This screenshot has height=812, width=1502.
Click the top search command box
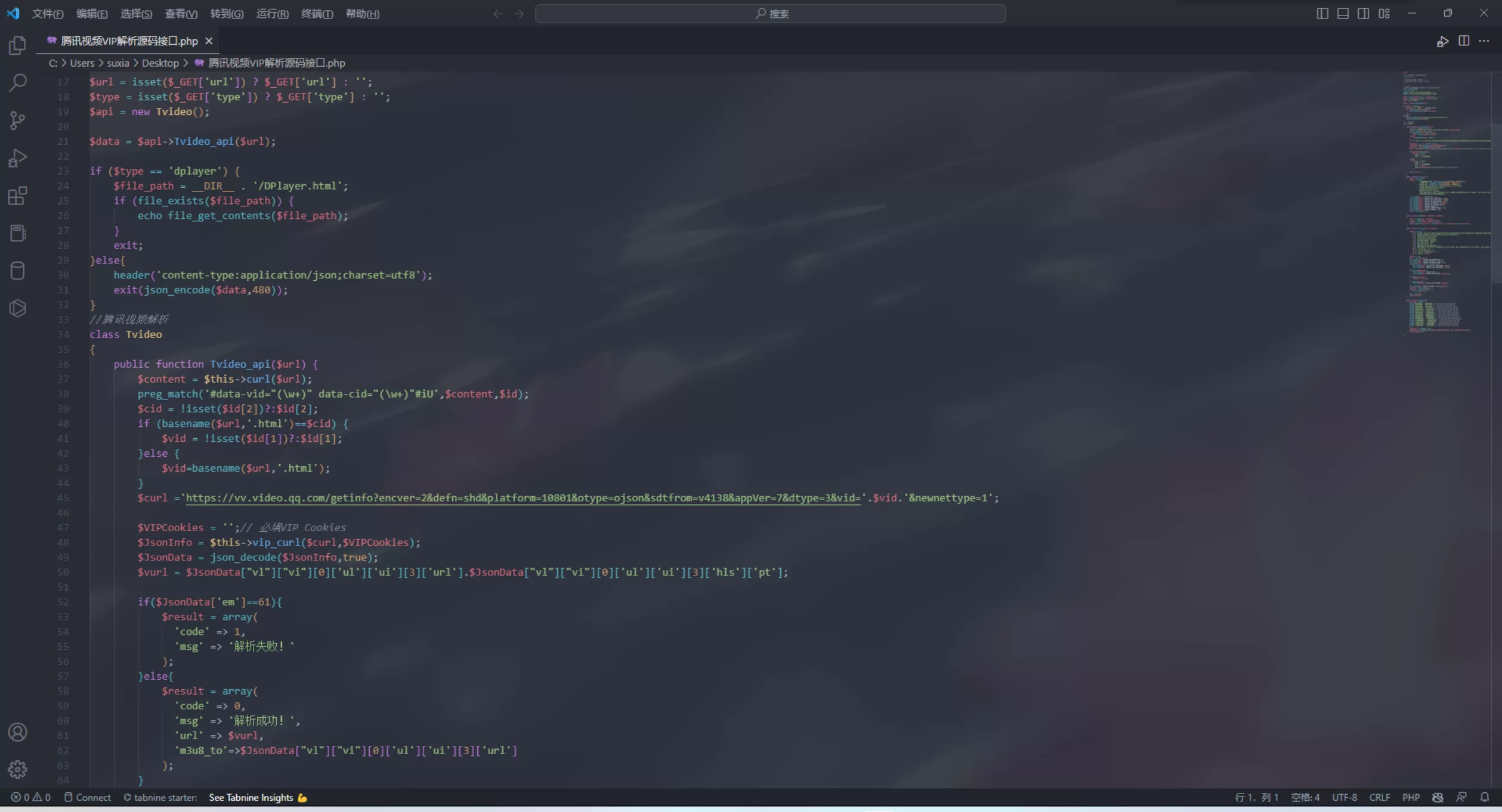click(770, 13)
